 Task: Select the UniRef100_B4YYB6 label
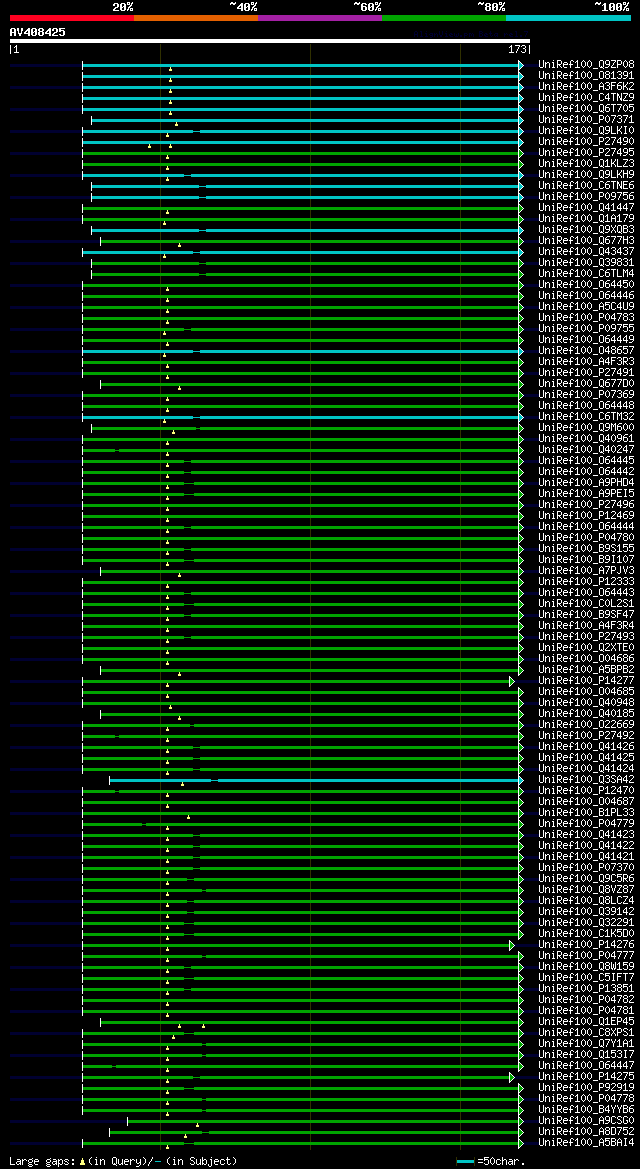586,1109
